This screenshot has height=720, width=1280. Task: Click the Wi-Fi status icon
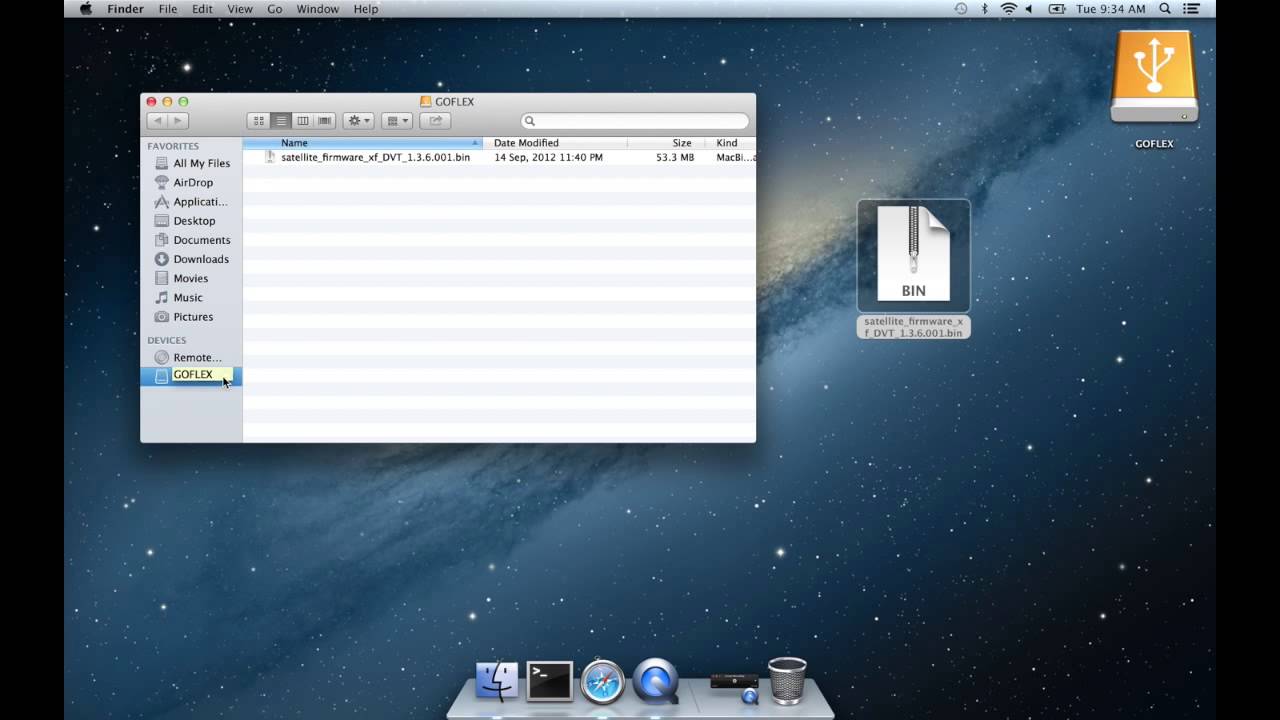(1009, 9)
